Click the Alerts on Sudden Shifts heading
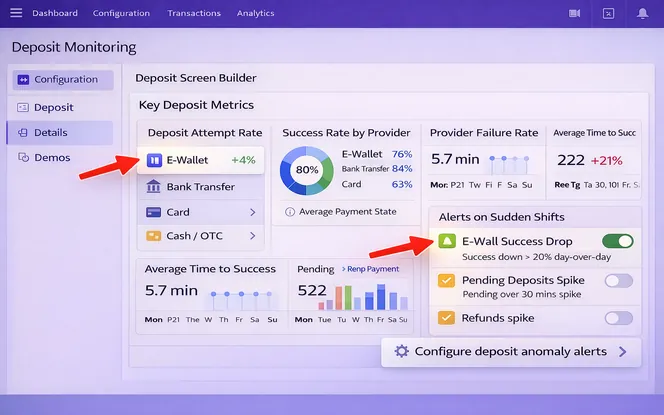Viewport: 664px width, 415px height. 501,217
